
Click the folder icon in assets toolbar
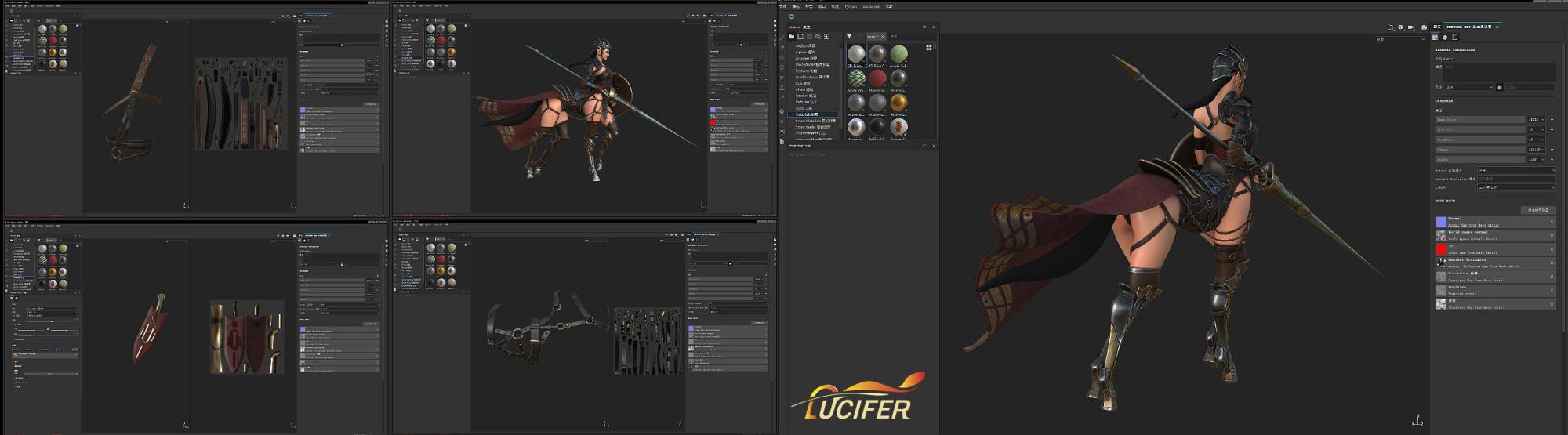[792, 36]
